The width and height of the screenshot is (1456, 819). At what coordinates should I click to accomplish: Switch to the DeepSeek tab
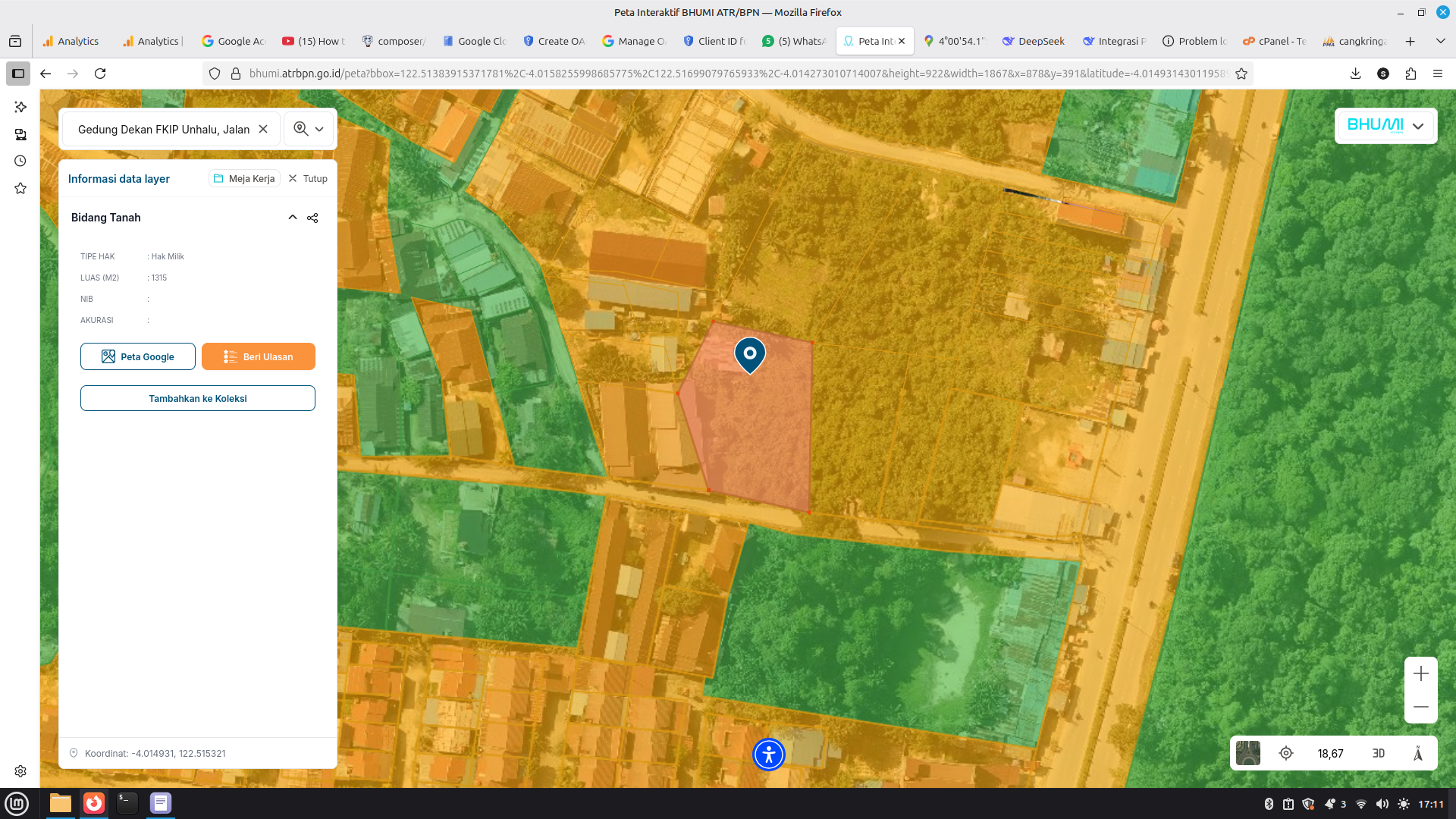pos(1033,41)
